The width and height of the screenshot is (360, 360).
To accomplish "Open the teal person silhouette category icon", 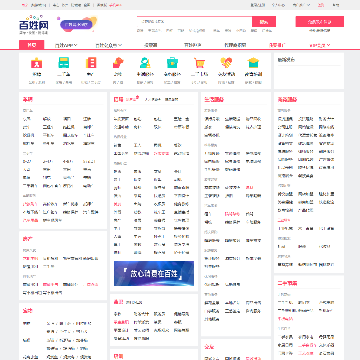I will (x=145, y=62).
